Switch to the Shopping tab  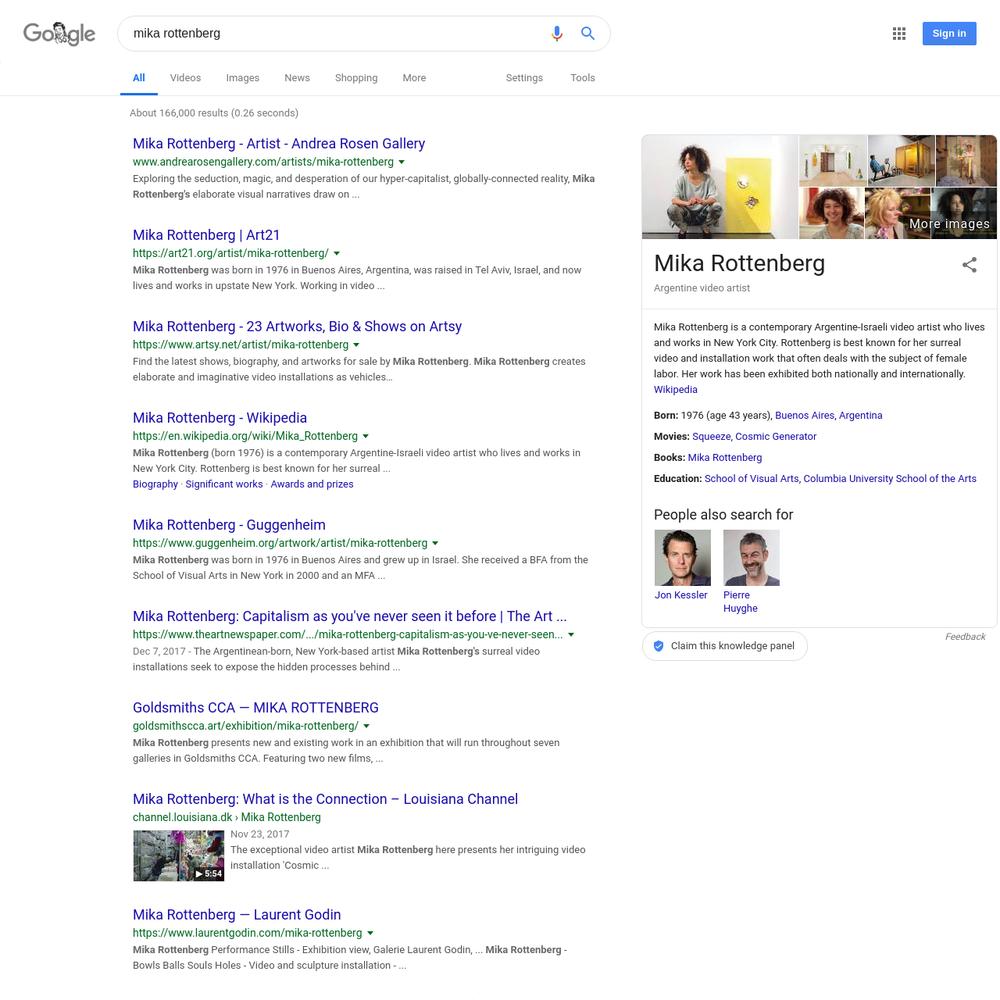(x=356, y=78)
